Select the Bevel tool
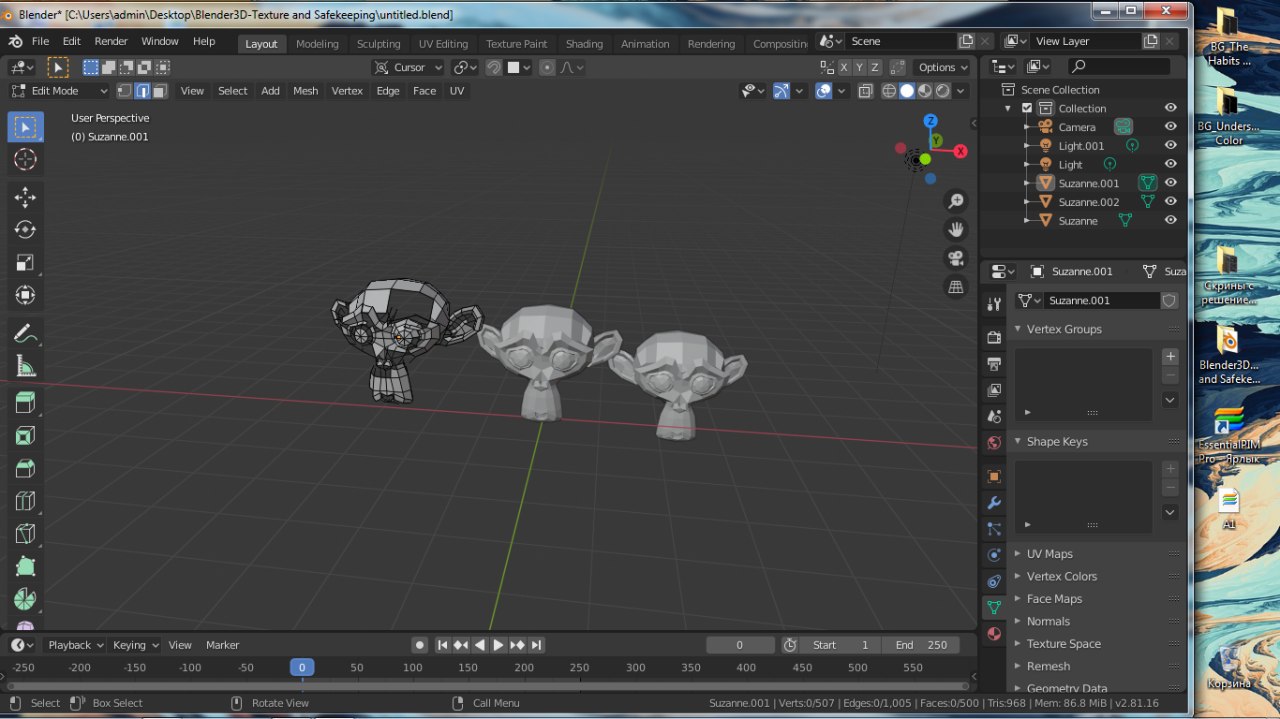The width and height of the screenshot is (1280, 719). point(25,469)
